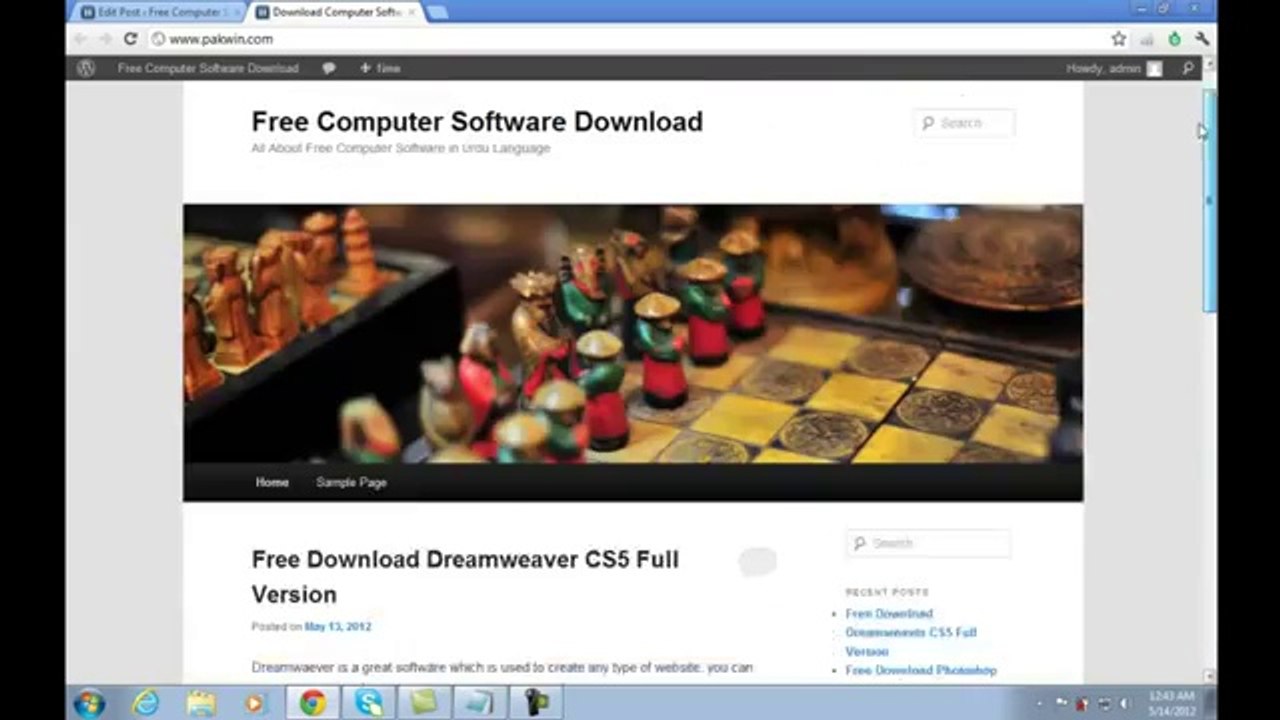This screenshot has height=720, width=1280.
Task: Open comments via the admin bar bubble icon
Action: [x=329, y=68]
